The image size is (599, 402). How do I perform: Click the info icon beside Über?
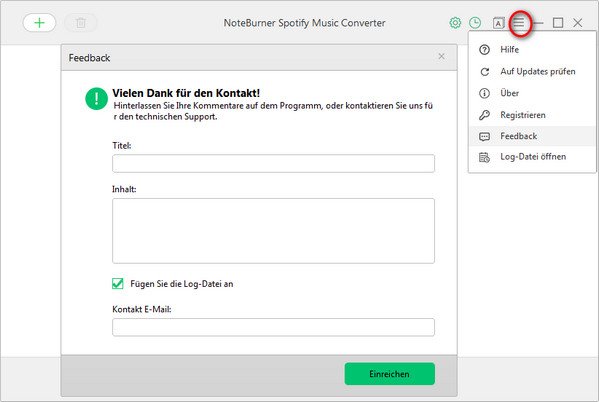pos(484,93)
